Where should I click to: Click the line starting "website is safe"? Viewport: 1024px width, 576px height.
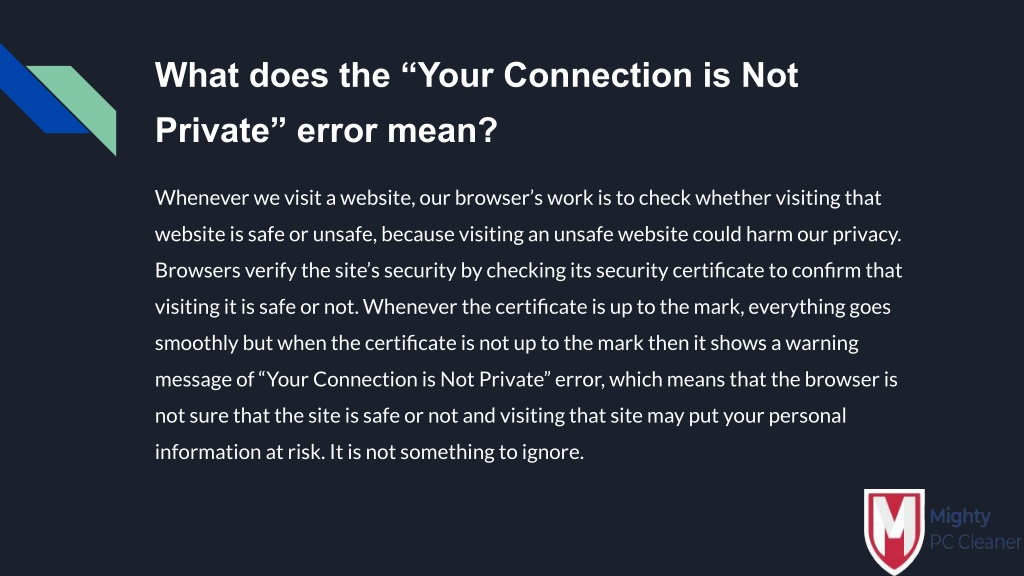pos(528,234)
